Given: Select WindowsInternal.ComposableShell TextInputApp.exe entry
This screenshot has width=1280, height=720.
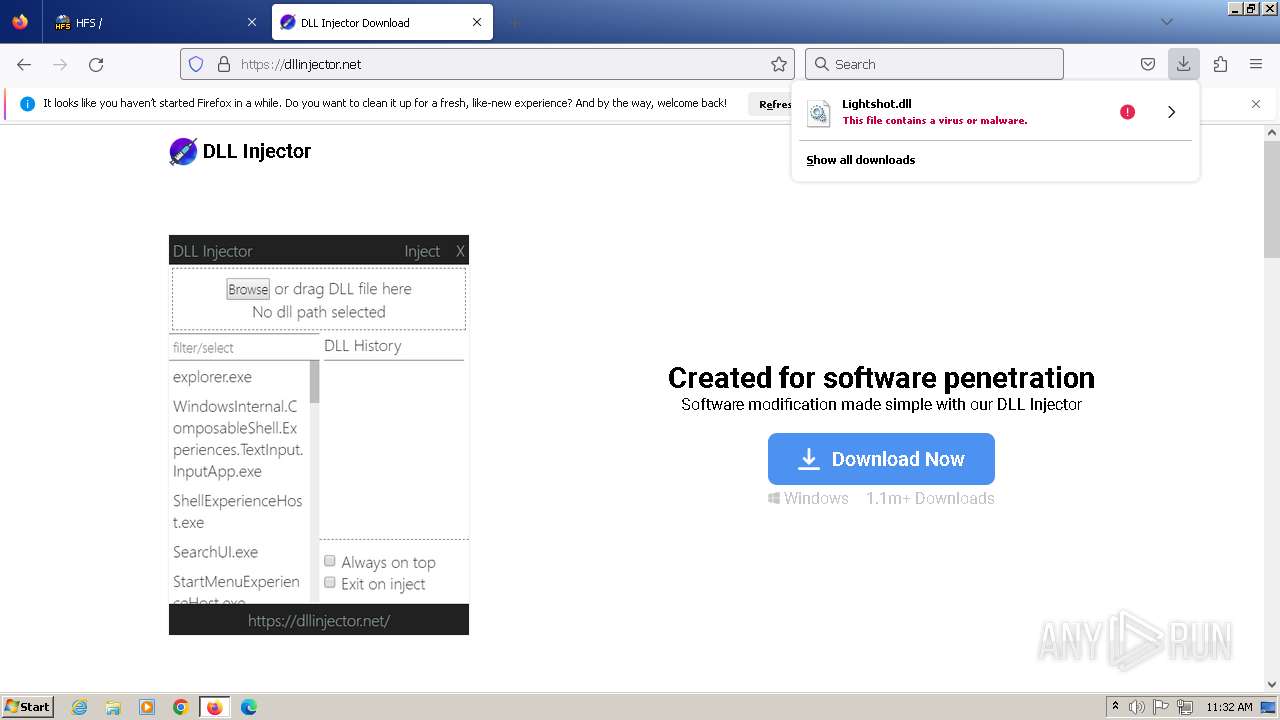Looking at the screenshot, I should 238,439.
